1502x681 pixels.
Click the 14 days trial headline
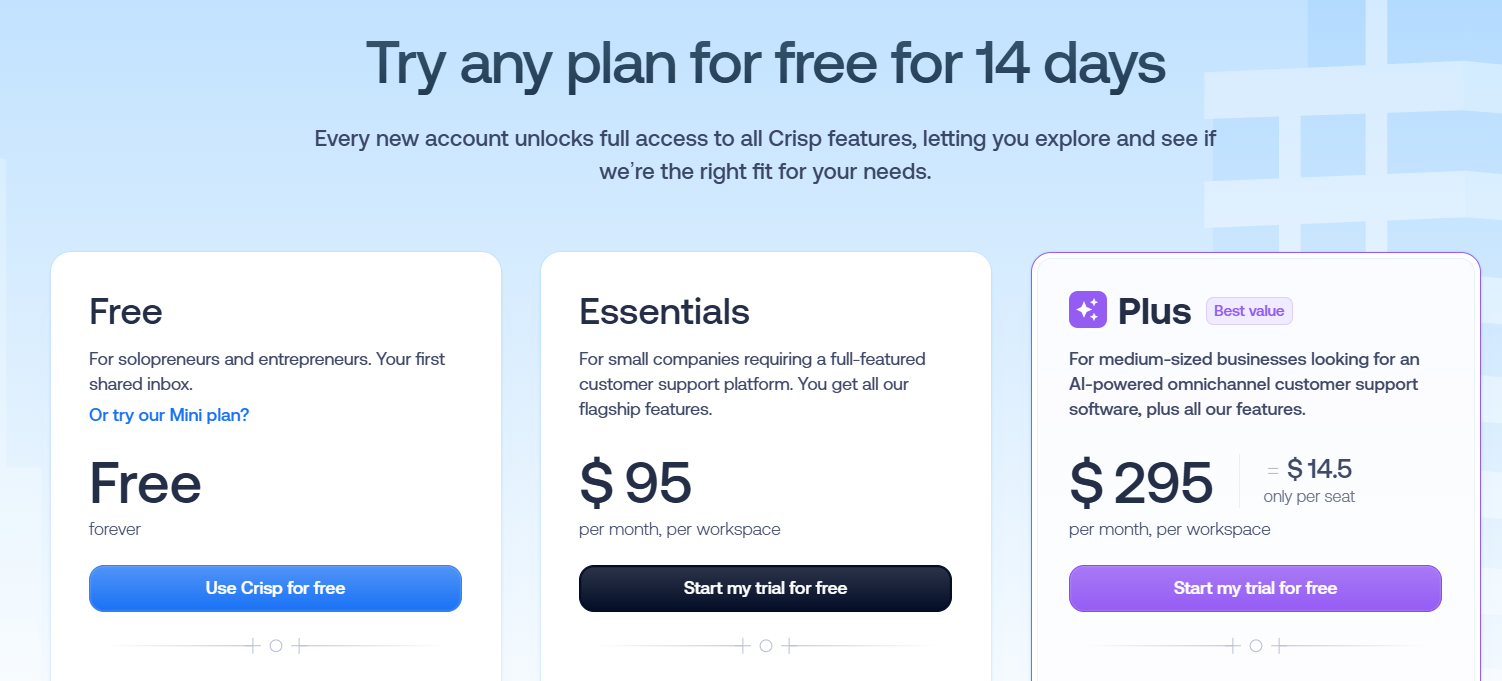pyautogui.click(x=765, y=62)
